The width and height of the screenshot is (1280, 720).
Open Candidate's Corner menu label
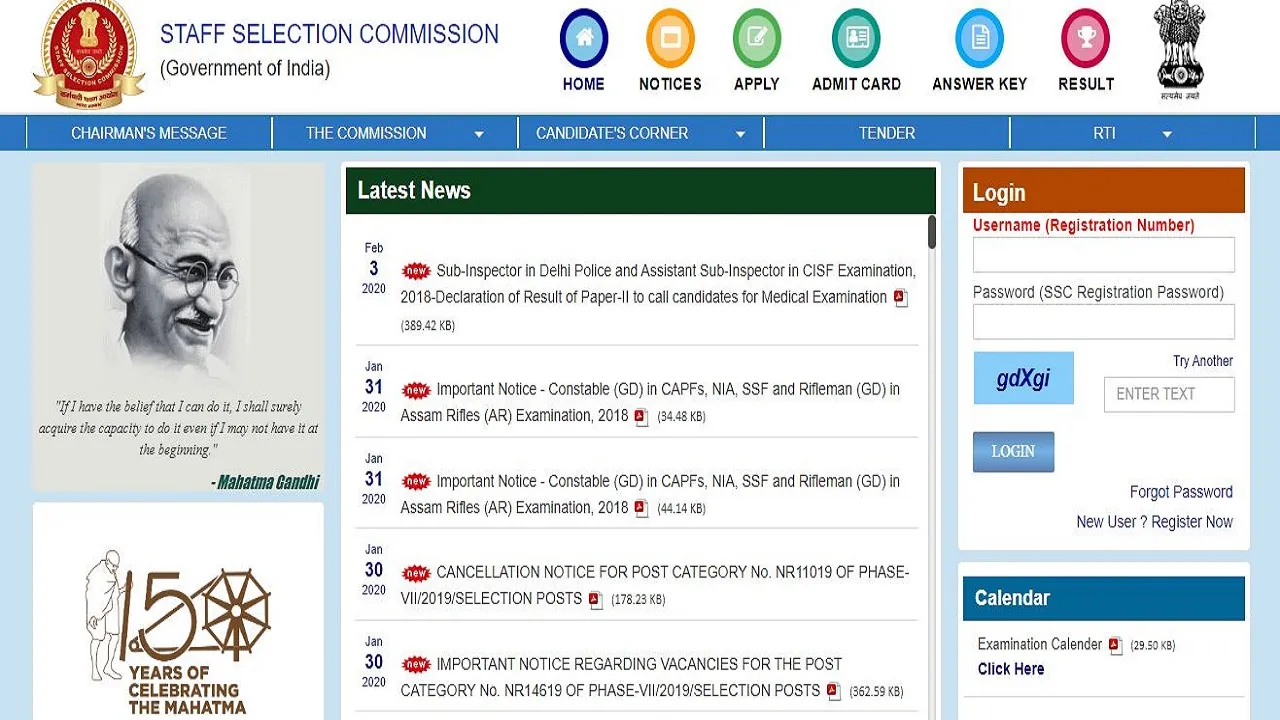pyautogui.click(x=612, y=133)
